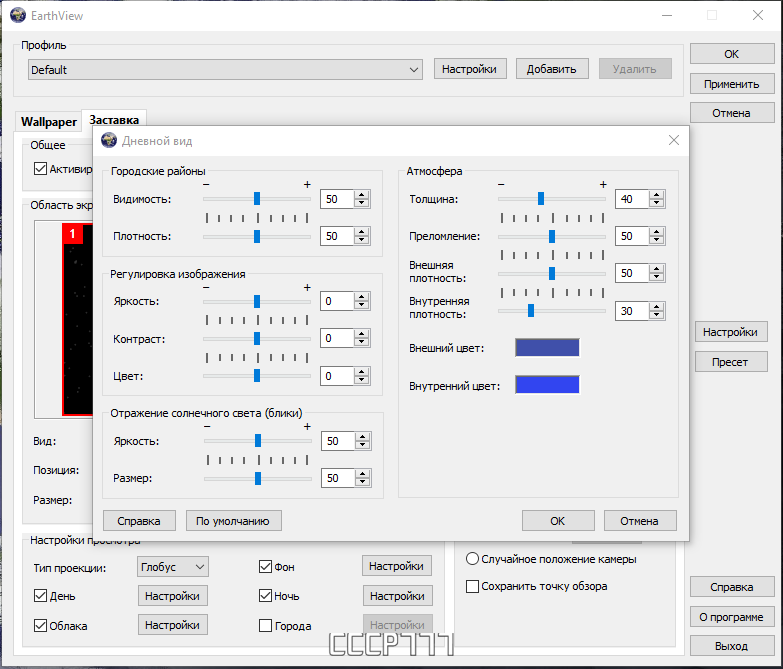
Task: Close the Дневной вид dialog
Action: (x=674, y=140)
